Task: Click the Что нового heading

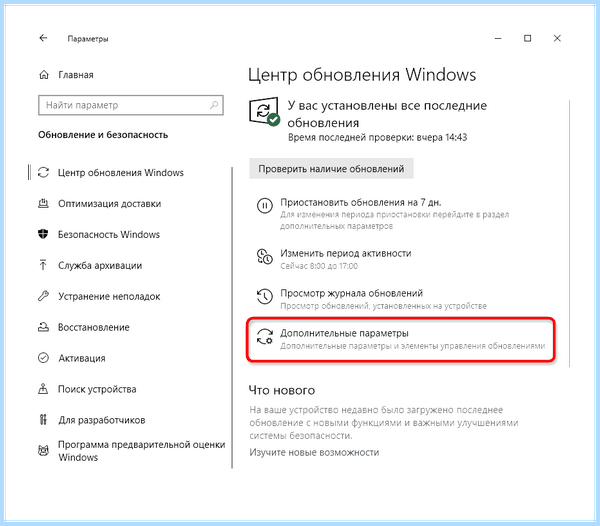Action: 282,390
